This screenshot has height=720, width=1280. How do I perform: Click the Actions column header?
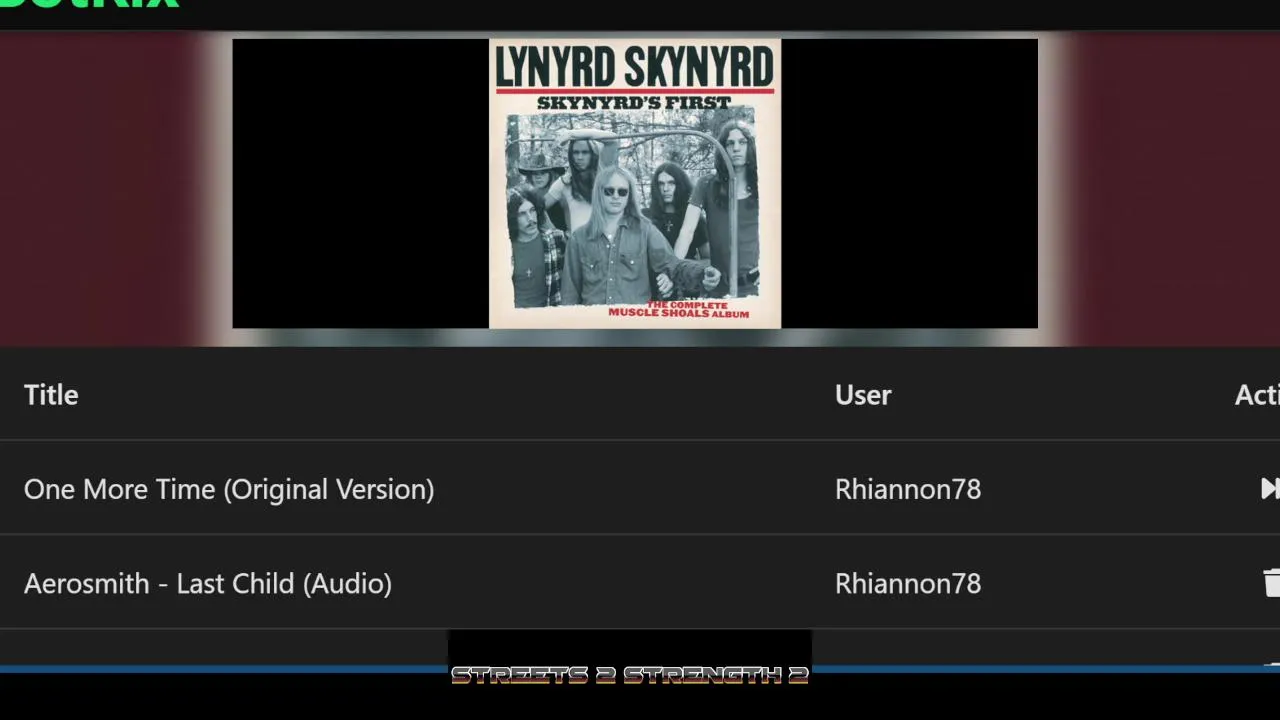pyautogui.click(x=1257, y=395)
